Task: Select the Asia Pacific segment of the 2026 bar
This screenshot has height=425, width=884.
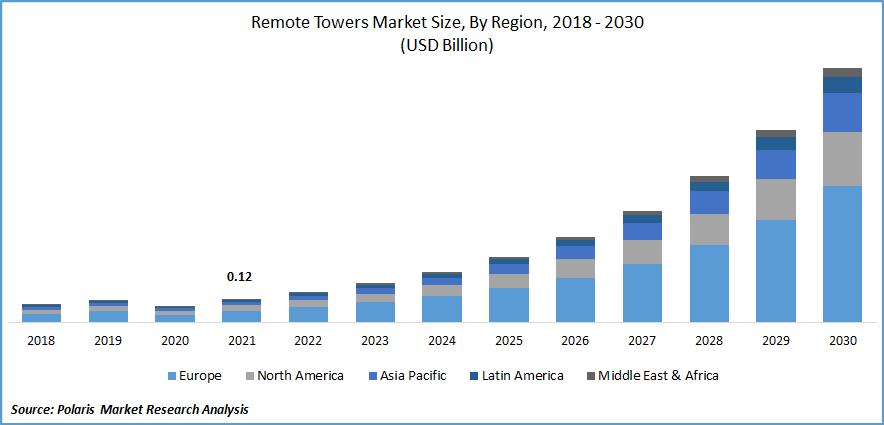Action: [576, 253]
